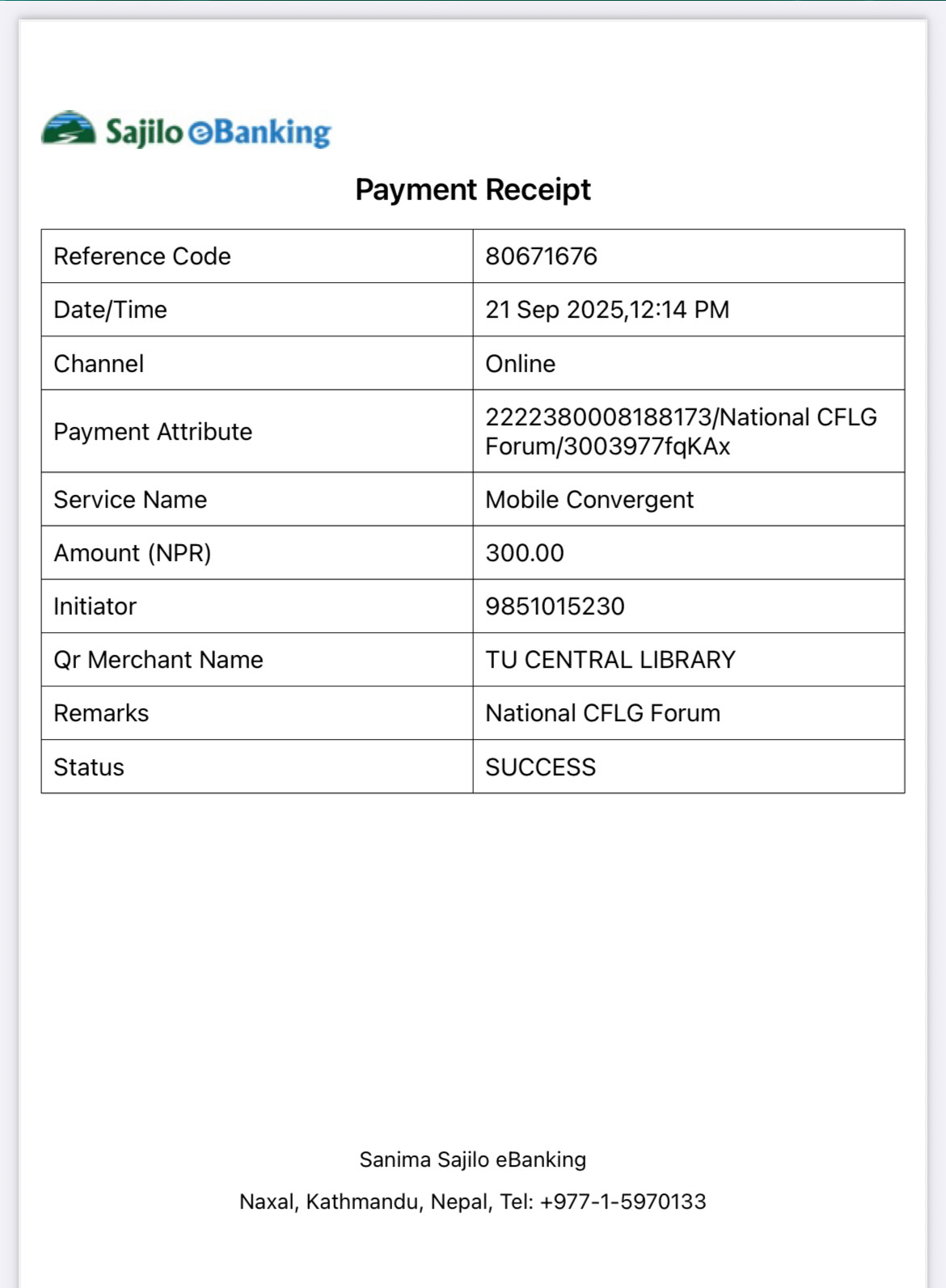Select the reference code 80671676
946x1288 pixels.
coord(541,256)
